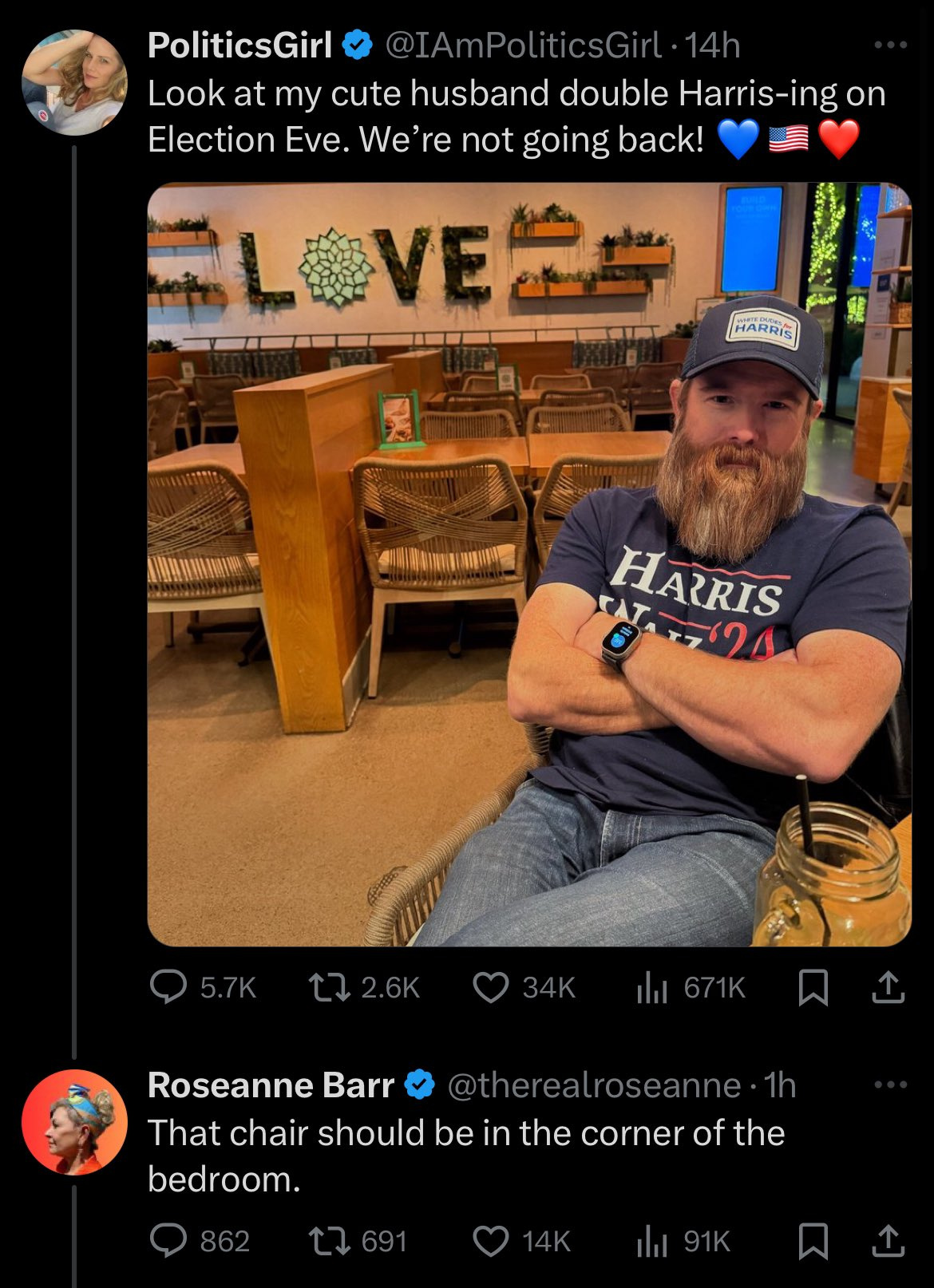Bookmark PoliticsGirl's post
The image size is (934, 1288).
point(813,988)
